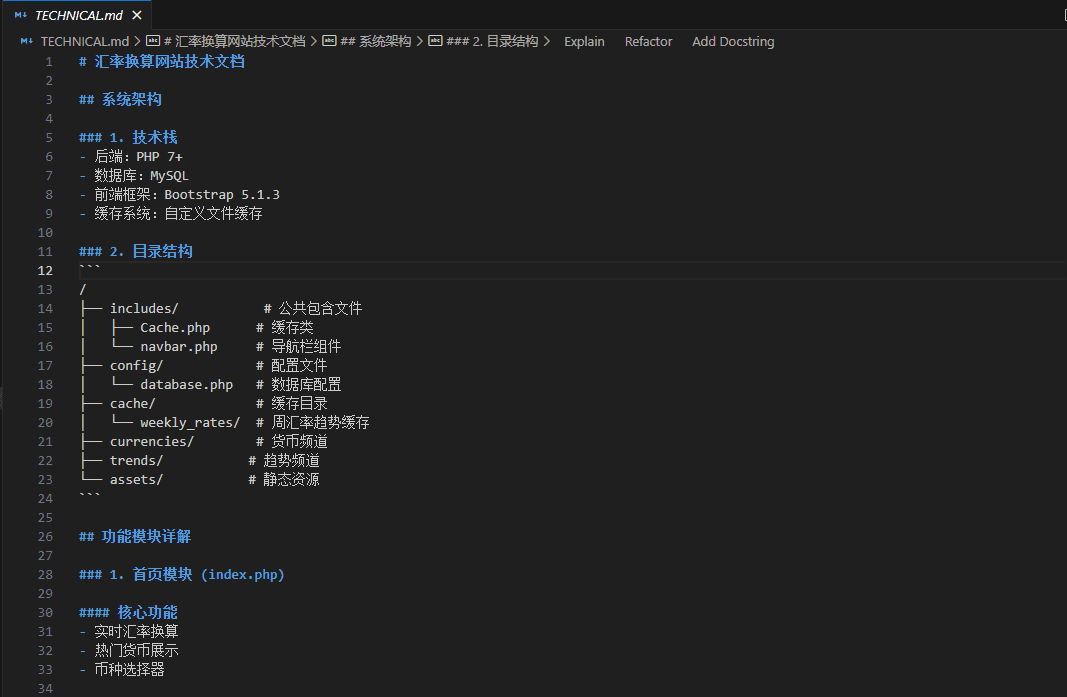Click 'config/' in the directory tree
Image resolution: width=1067 pixels, height=697 pixels.
[x=136, y=366]
